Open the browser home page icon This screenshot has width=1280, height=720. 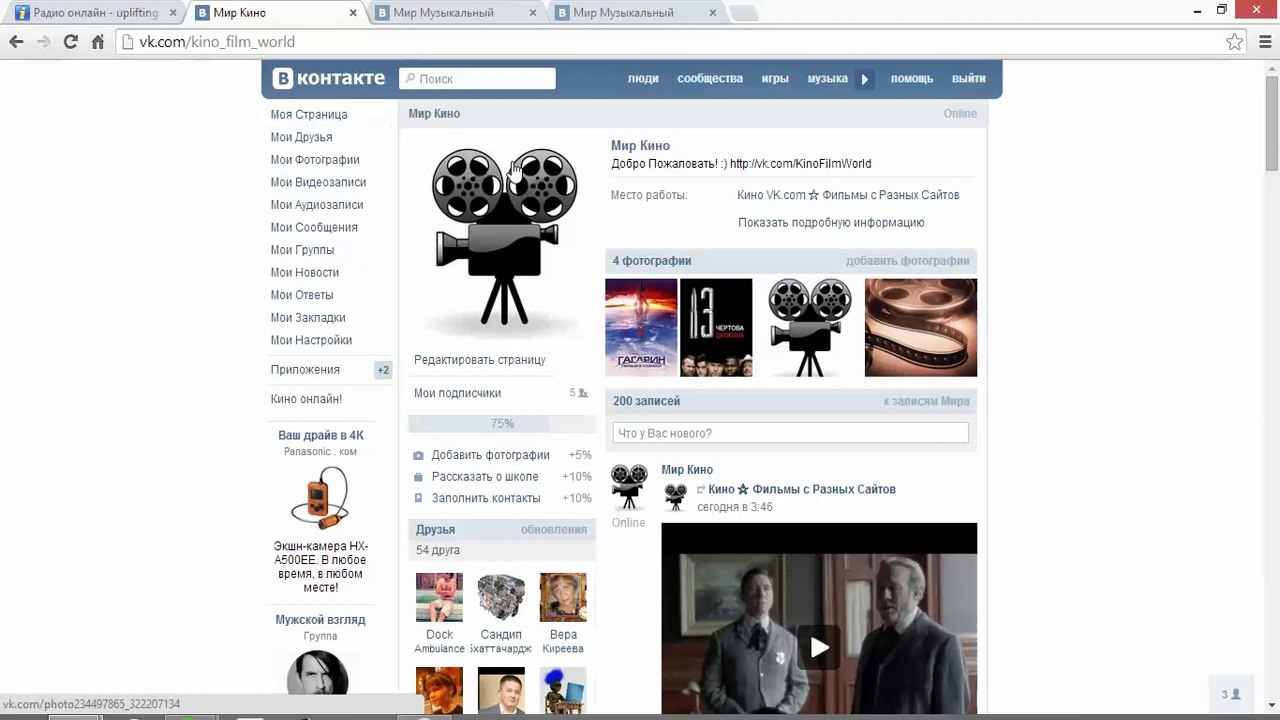point(97,42)
